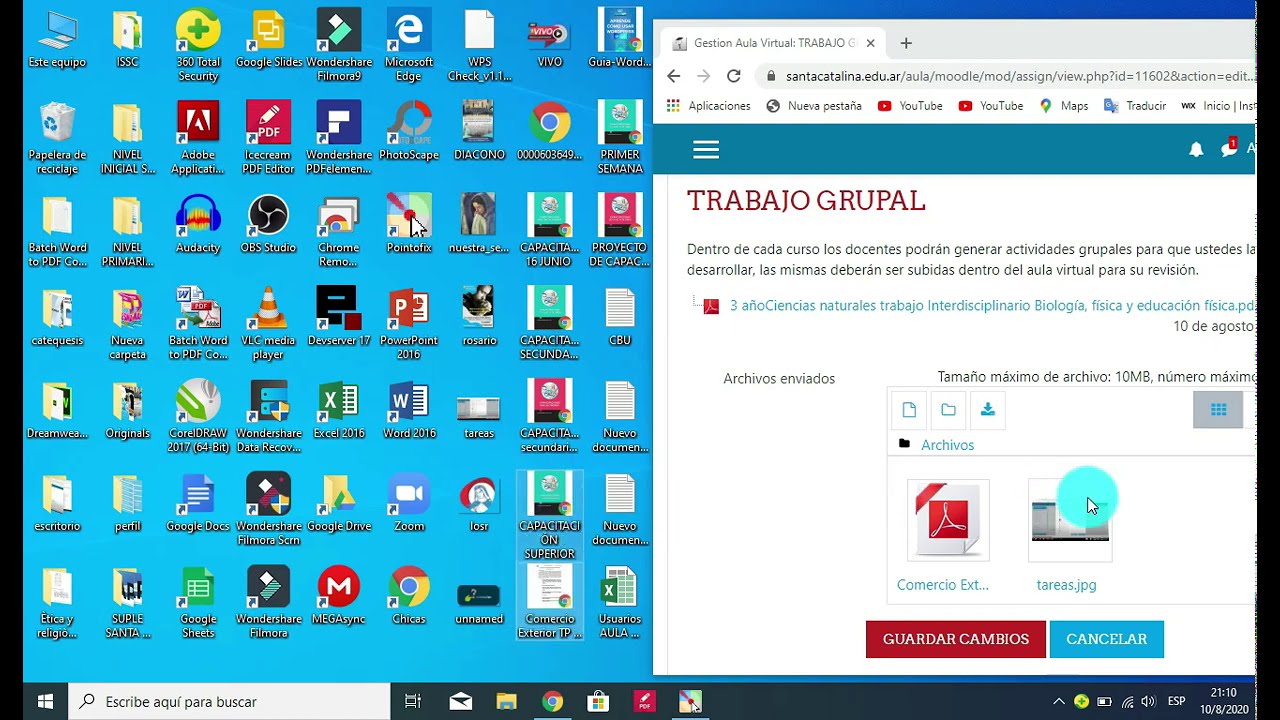Open the Moodle hamburger navigation menu
Screen dimensions: 1280x720
click(x=706, y=149)
